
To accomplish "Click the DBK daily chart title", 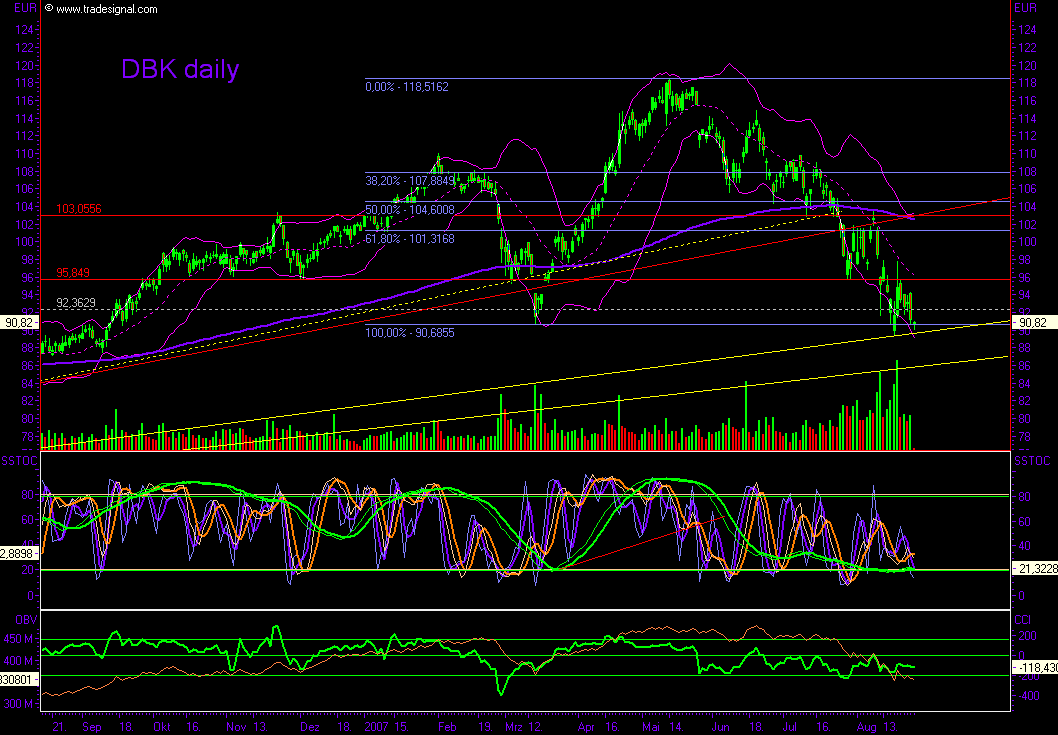I will coord(180,69).
